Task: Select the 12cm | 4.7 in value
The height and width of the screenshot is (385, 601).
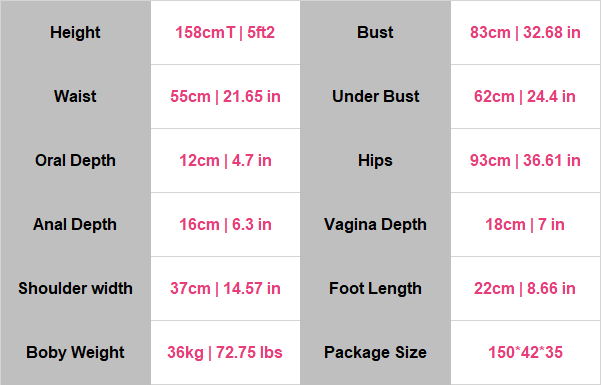Action: 225,160
